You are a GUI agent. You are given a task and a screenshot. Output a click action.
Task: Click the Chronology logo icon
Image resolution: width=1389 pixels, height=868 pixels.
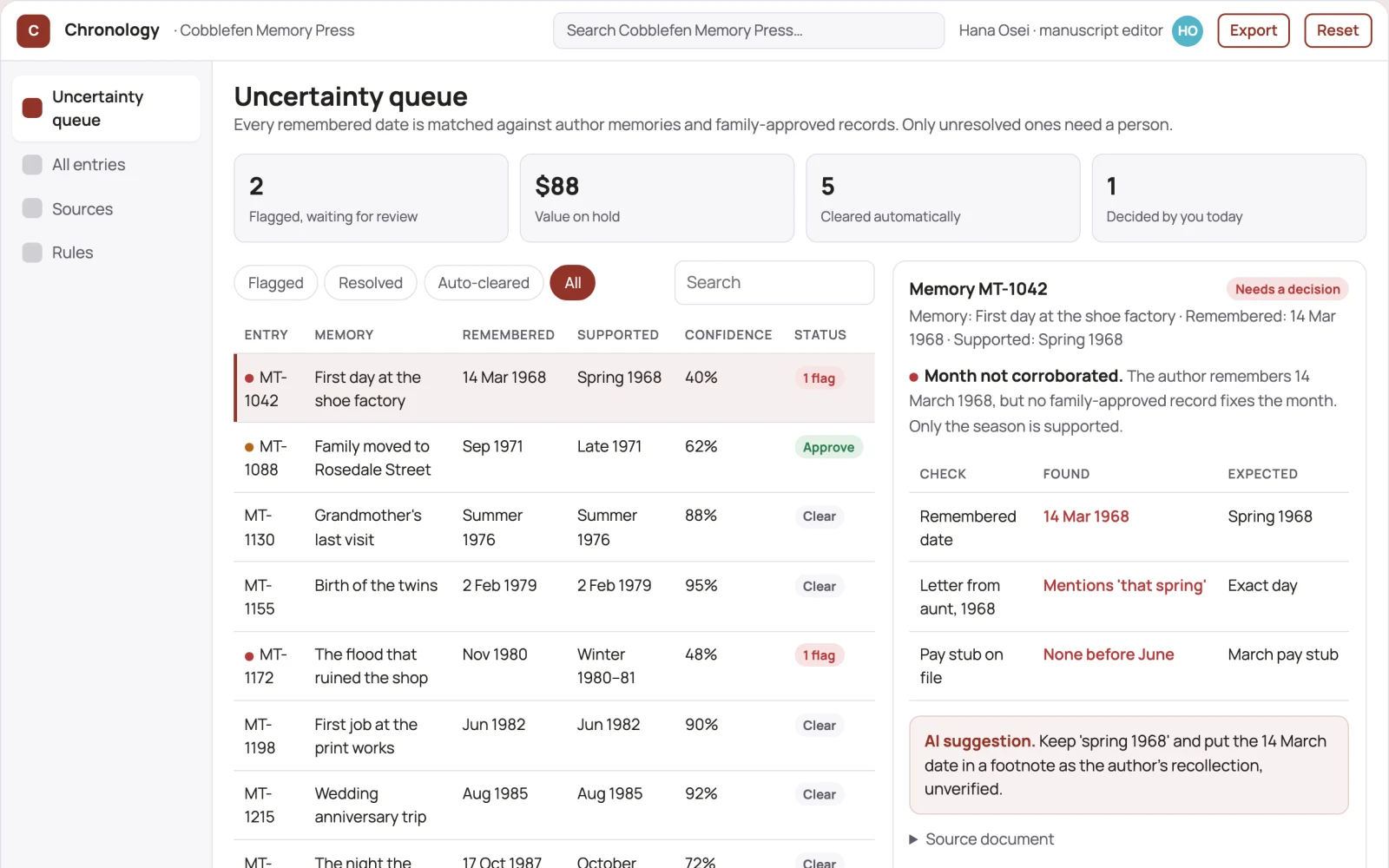(x=33, y=30)
